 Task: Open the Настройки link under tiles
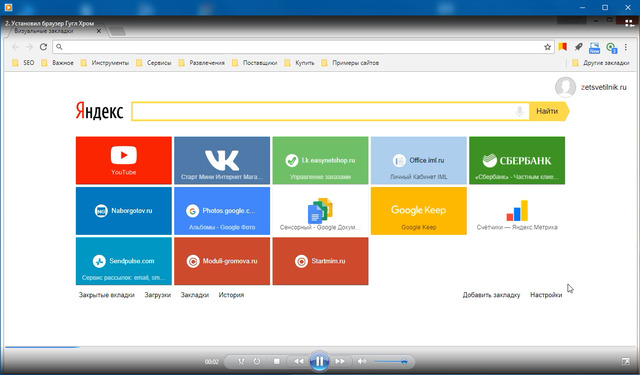tap(546, 295)
